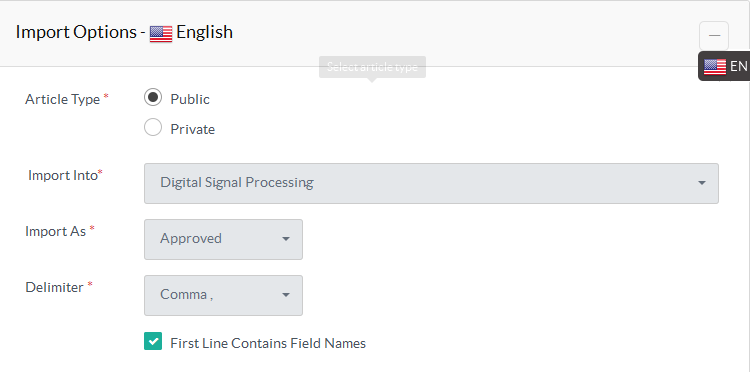The height and width of the screenshot is (372, 750).
Task: Open the Approved status dropdown
Action: [223, 240]
